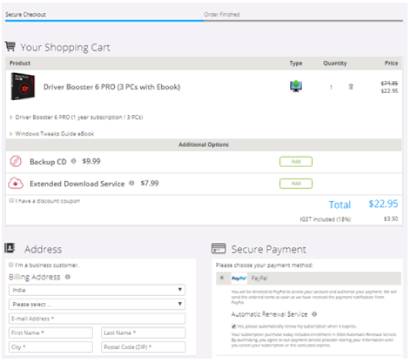
Task: Click the Additional Options header
Action: pos(204,144)
